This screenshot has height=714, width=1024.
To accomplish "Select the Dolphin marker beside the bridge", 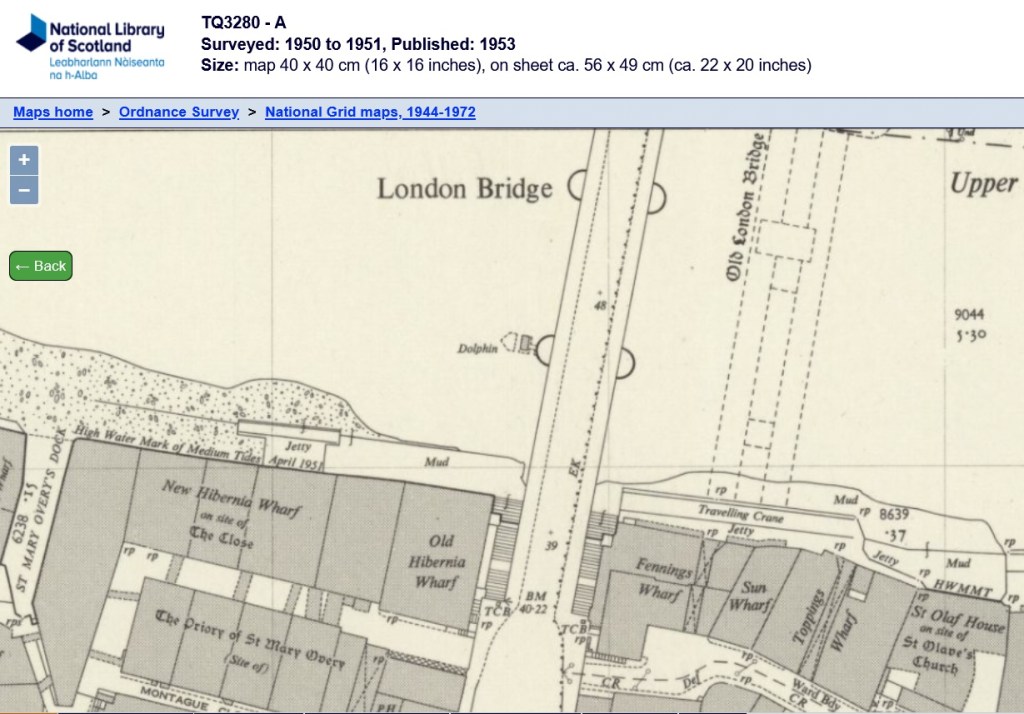I will [x=478, y=349].
